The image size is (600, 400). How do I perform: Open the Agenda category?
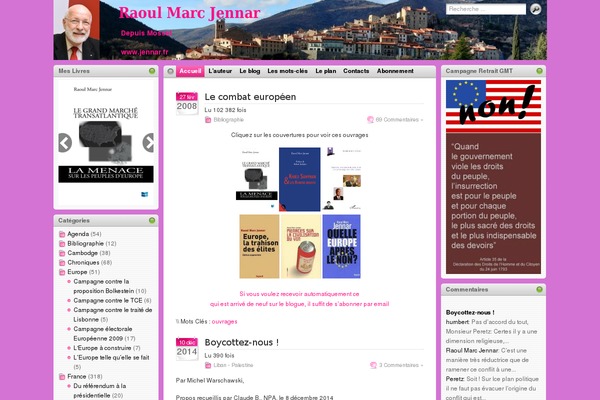coord(78,234)
